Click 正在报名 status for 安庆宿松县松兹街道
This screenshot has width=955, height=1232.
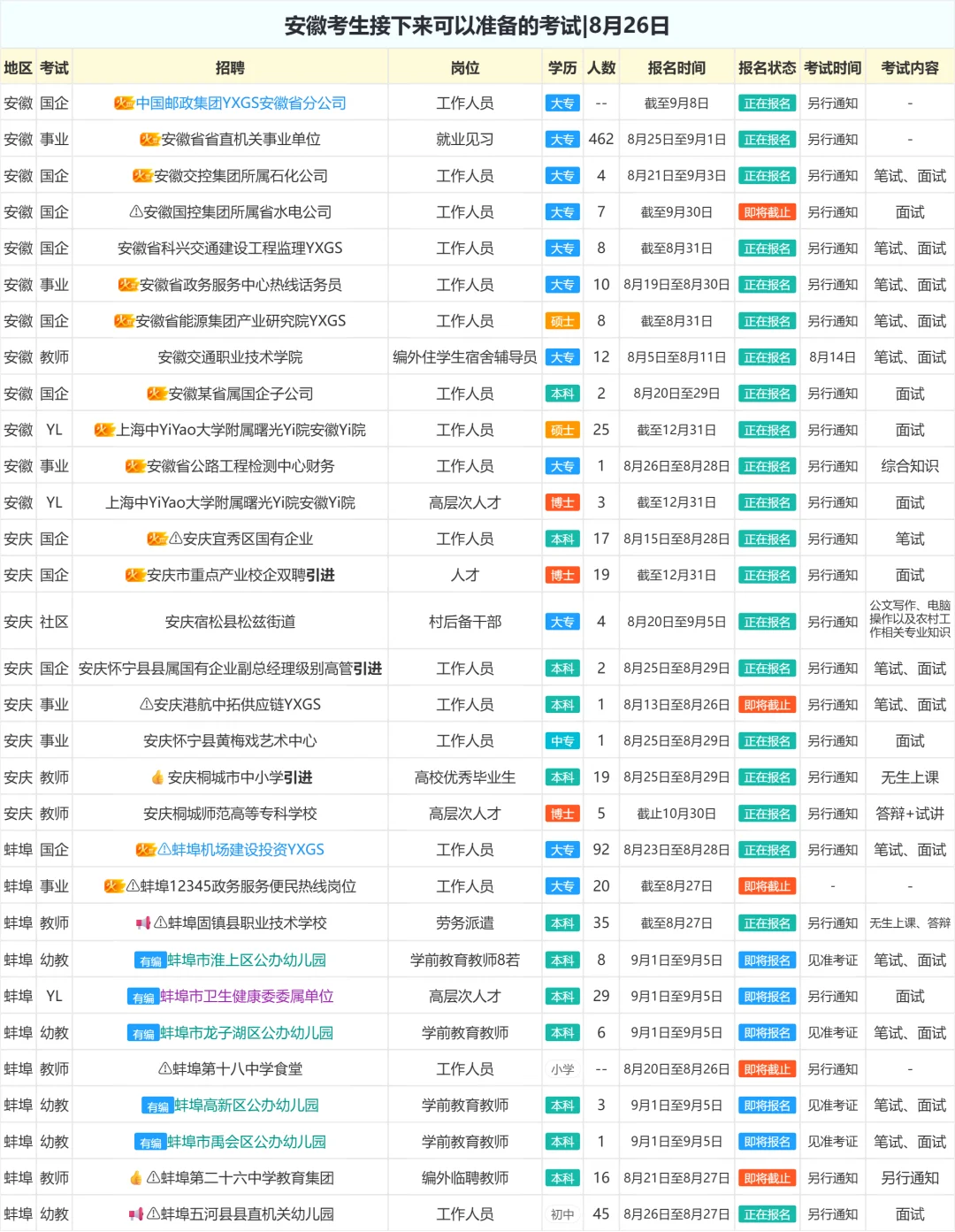767,622
